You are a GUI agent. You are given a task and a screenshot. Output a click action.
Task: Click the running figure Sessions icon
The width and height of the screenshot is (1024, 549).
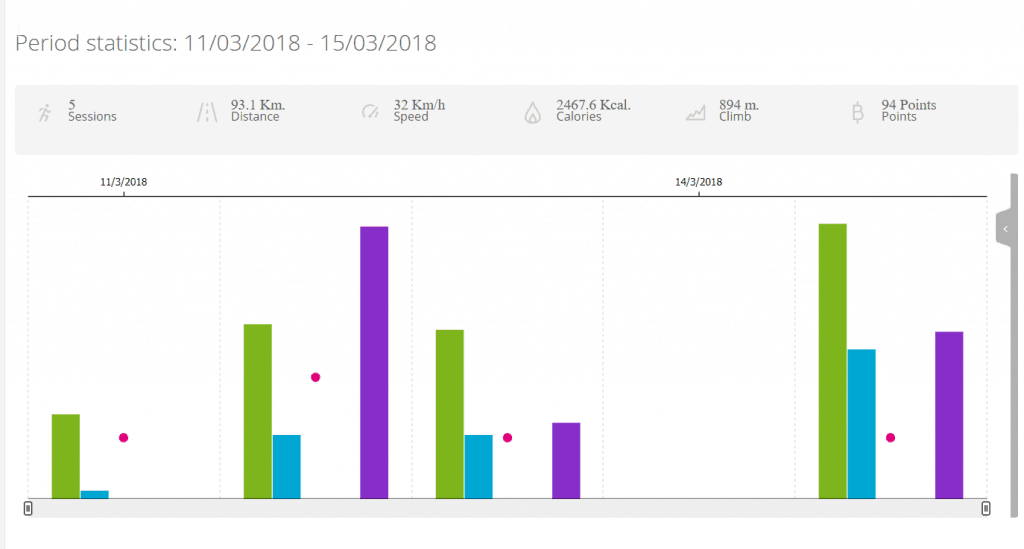(x=44, y=112)
